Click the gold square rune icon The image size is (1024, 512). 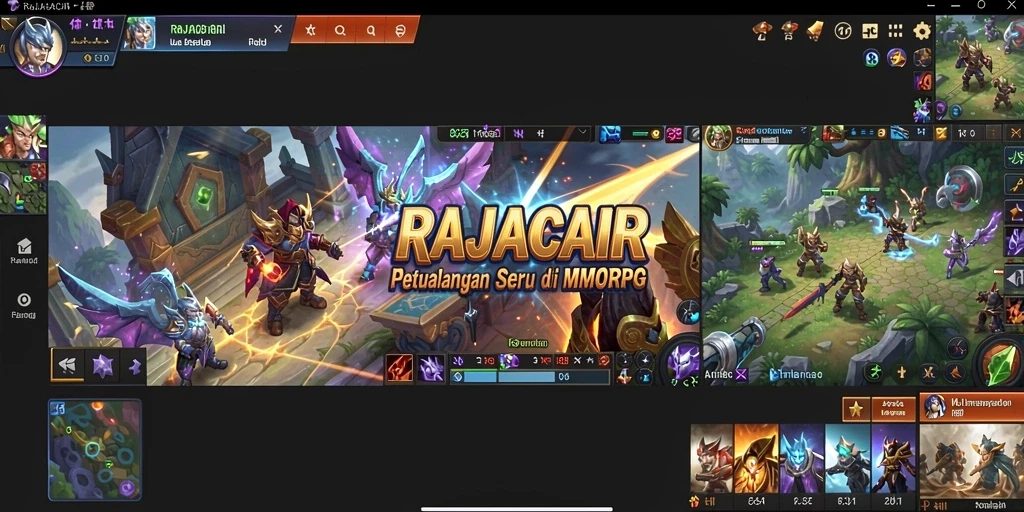869,31
